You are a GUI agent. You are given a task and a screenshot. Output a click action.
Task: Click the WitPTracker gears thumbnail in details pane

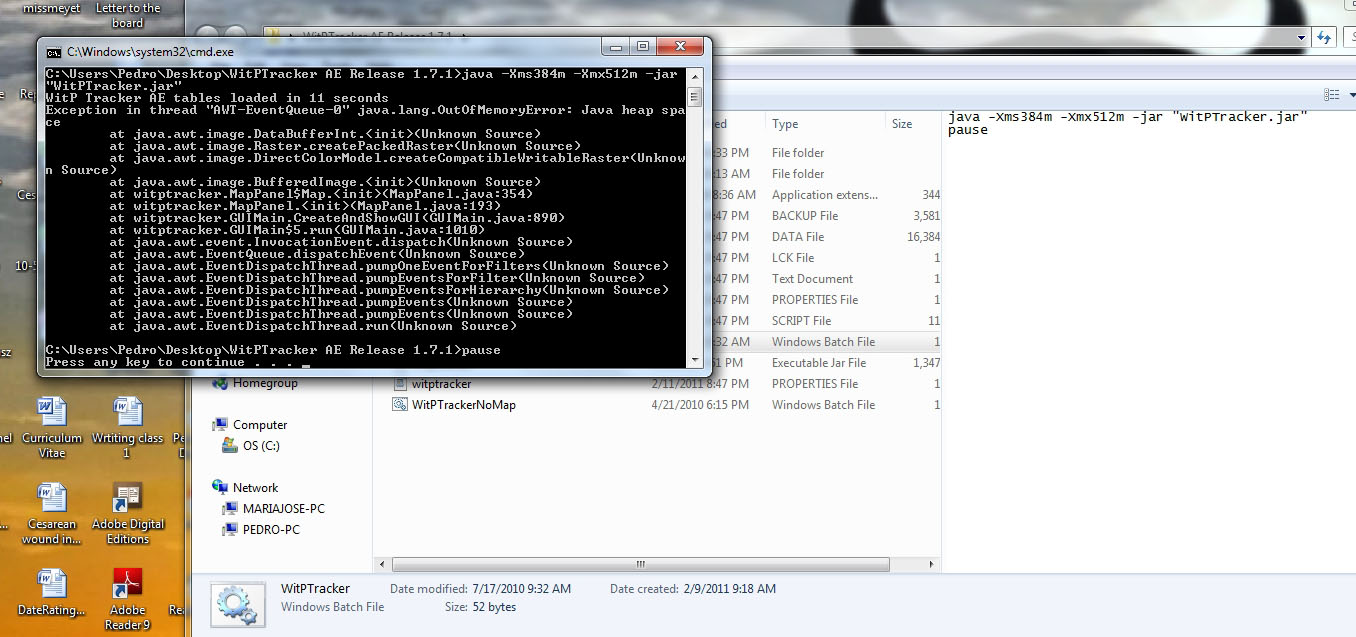coord(238,605)
